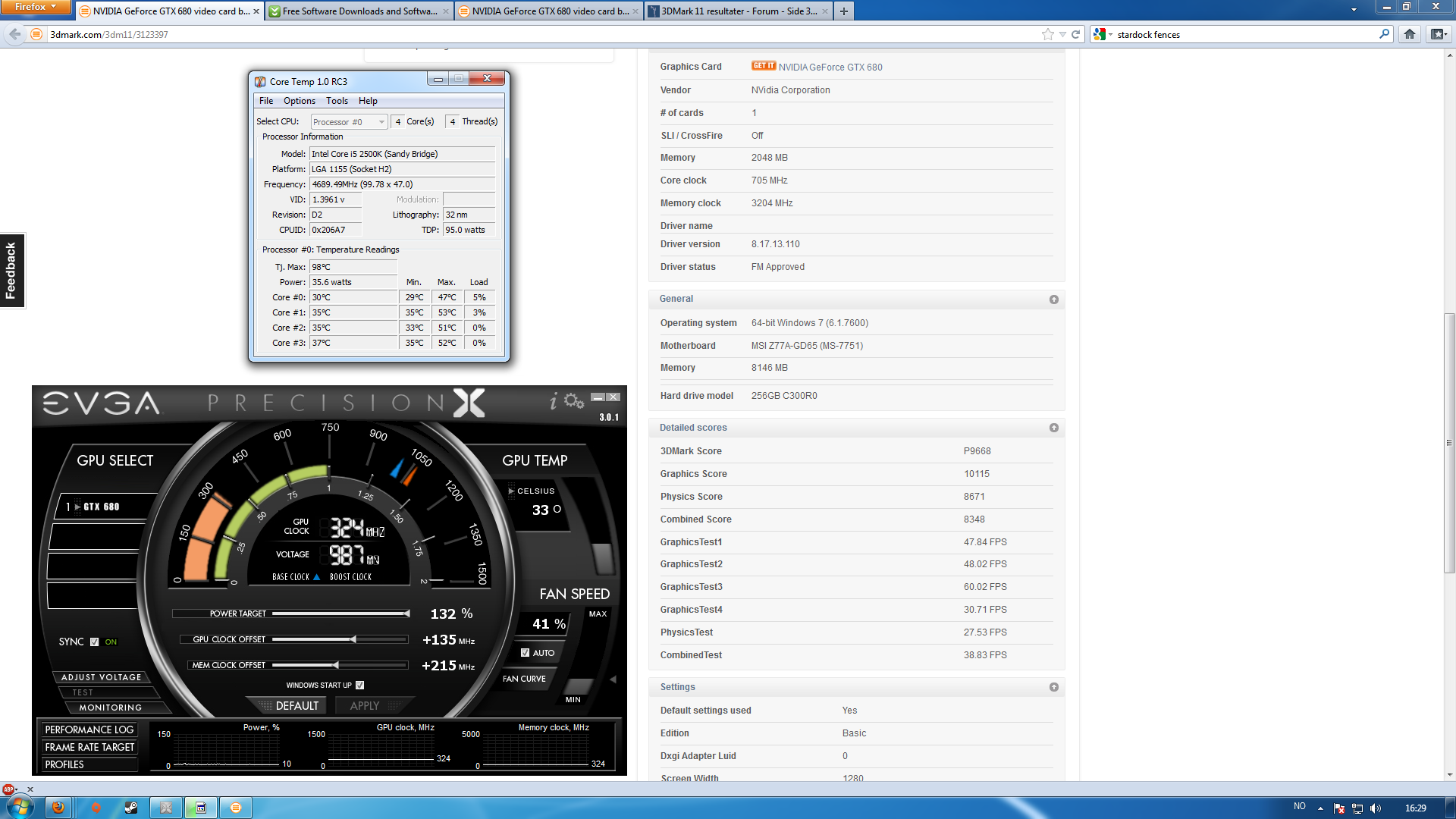Screen dimensions: 1456x819
Task: Launch Origin from taskbar
Action: tap(96, 808)
